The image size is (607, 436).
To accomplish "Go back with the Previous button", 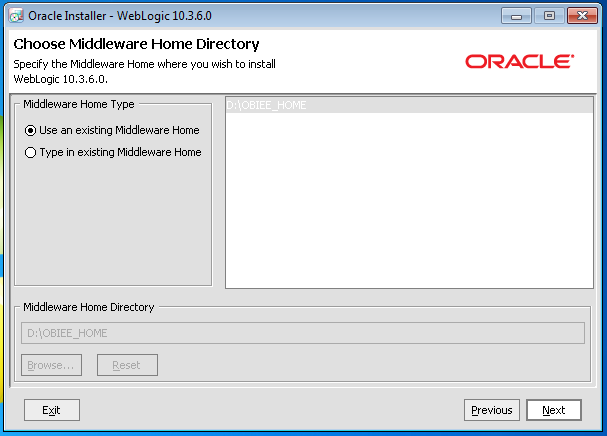I will point(492,410).
